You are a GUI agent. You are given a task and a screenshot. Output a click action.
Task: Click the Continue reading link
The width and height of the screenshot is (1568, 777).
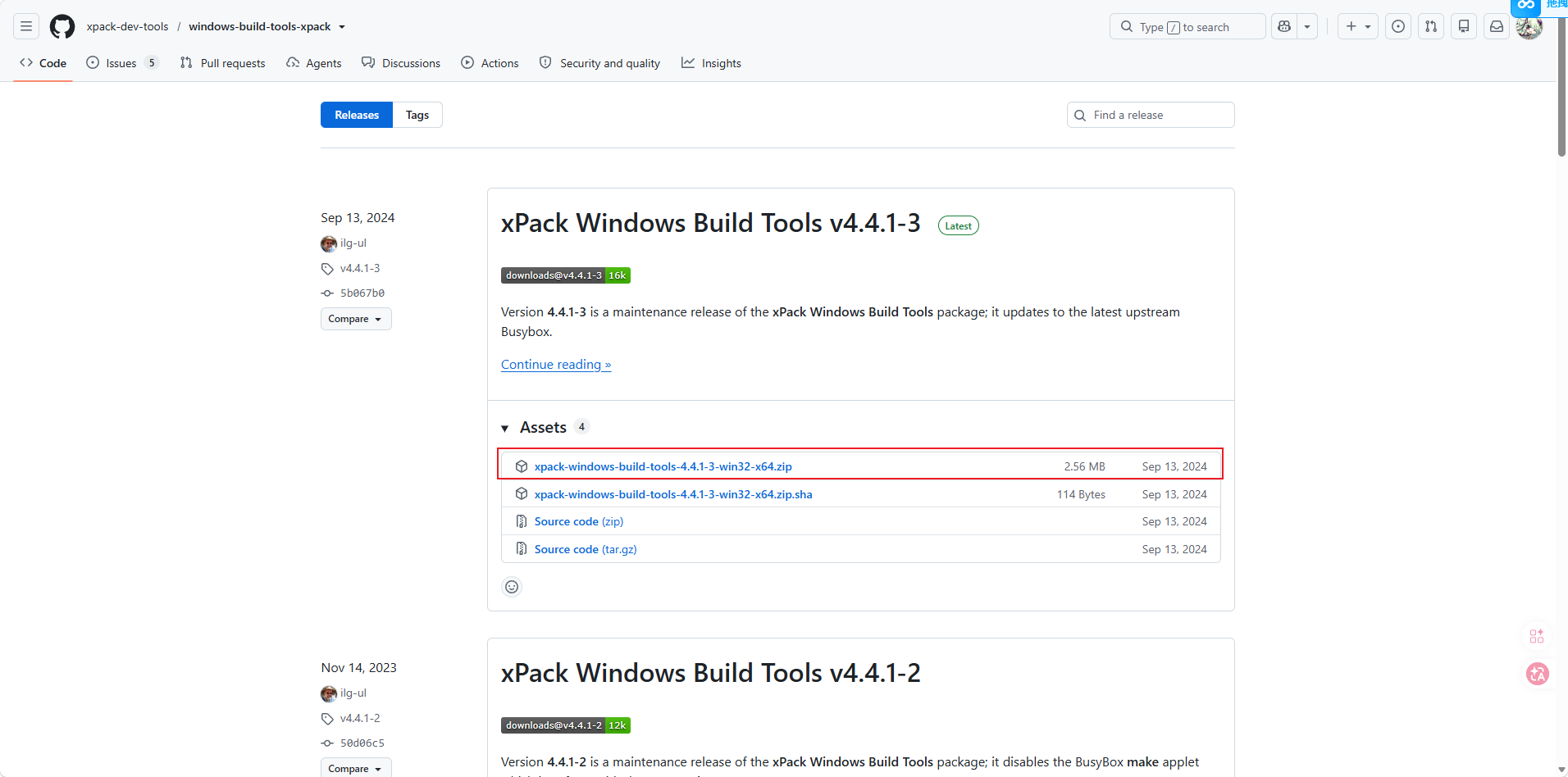coord(556,365)
